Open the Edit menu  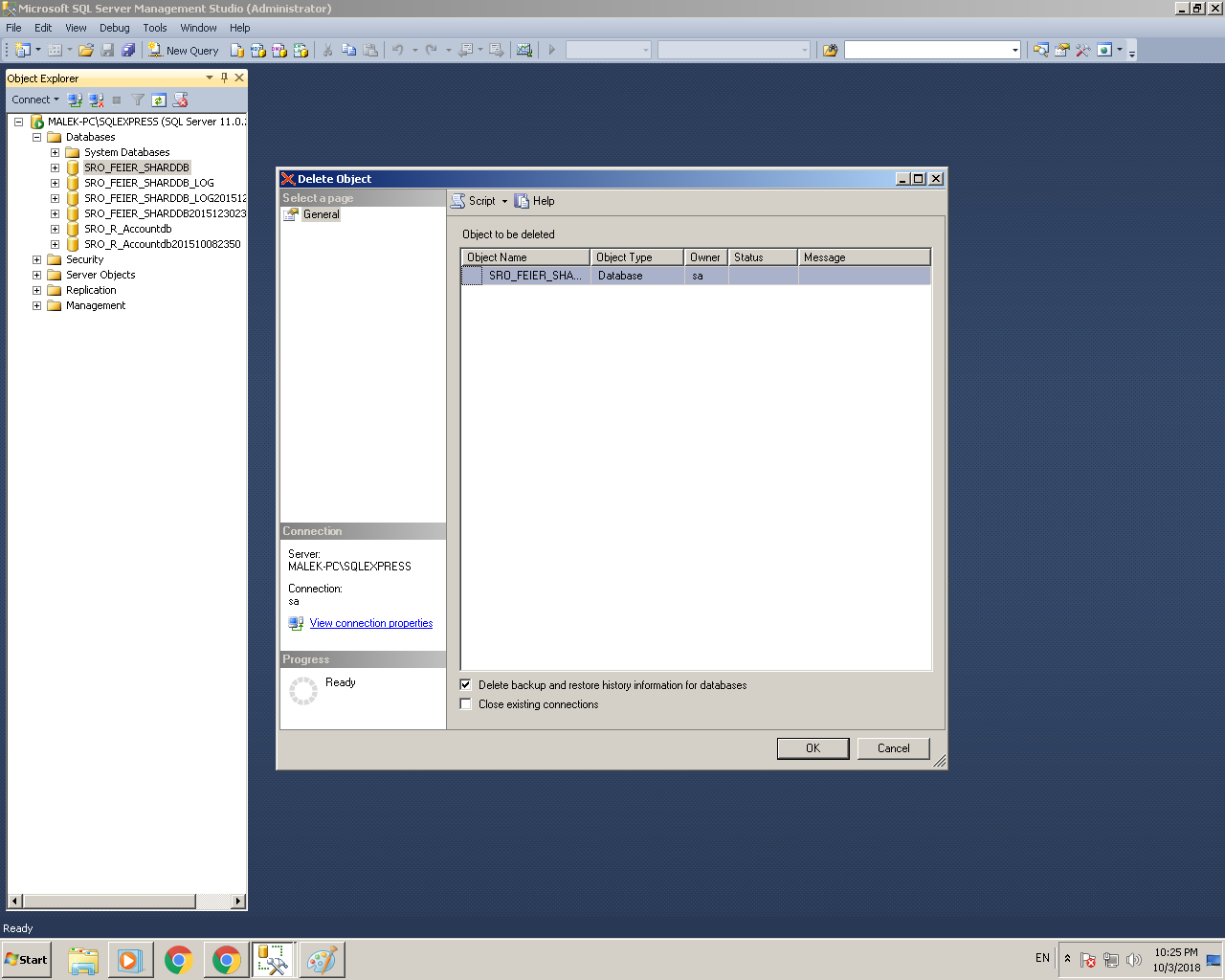tap(43, 28)
